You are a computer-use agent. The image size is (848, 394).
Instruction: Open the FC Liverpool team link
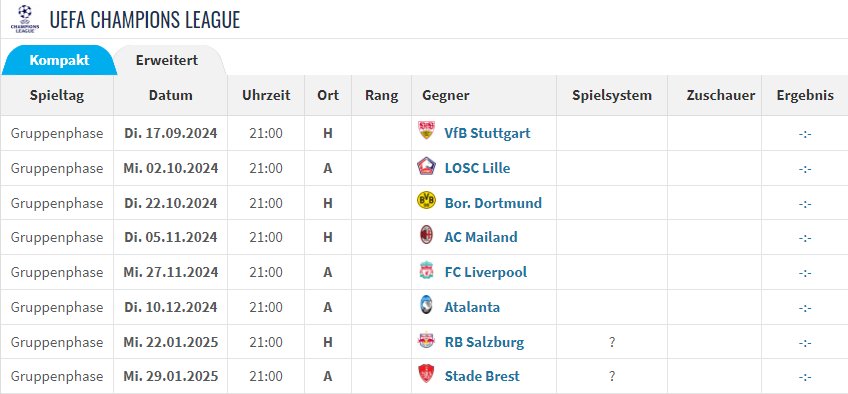486,272
